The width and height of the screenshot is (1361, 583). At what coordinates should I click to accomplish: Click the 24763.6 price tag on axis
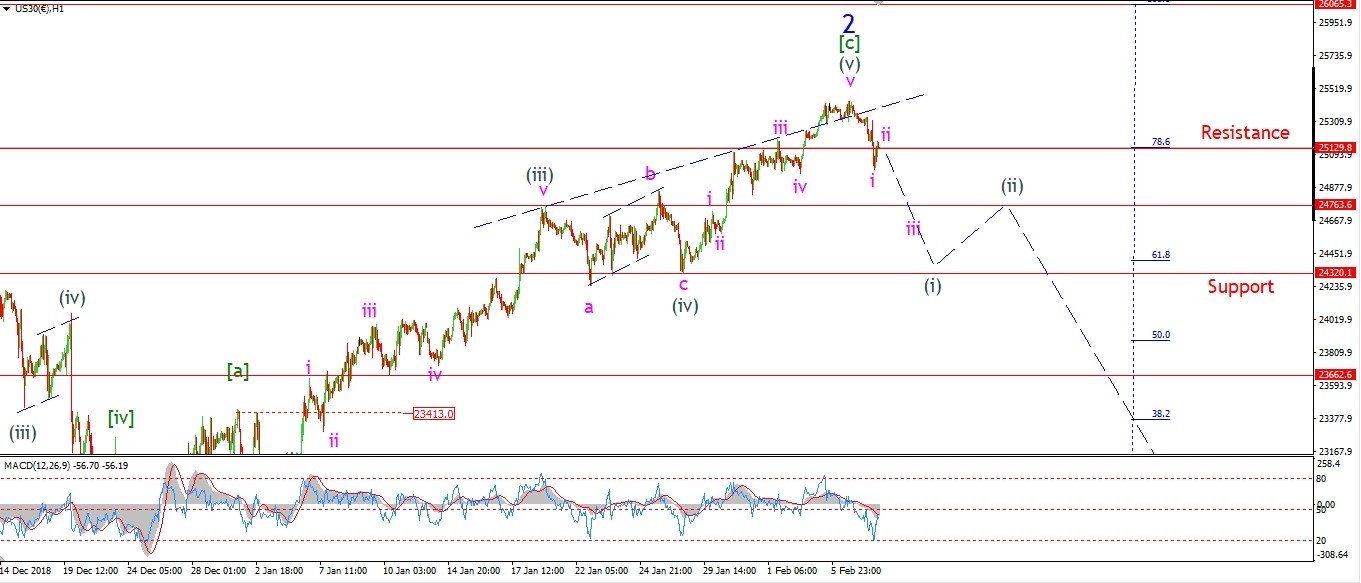[1336, 205]
